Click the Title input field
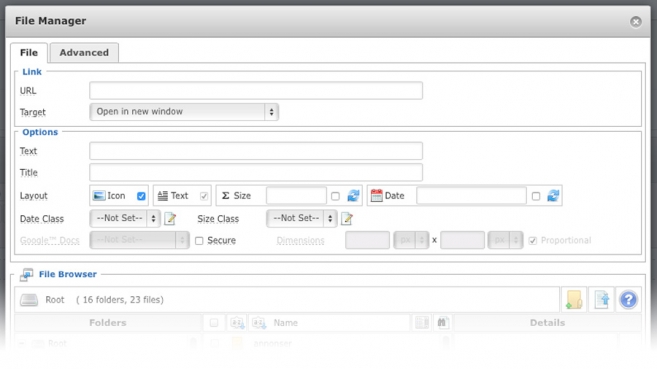This screenshot has height=369, width=657. tap(256, 172)
